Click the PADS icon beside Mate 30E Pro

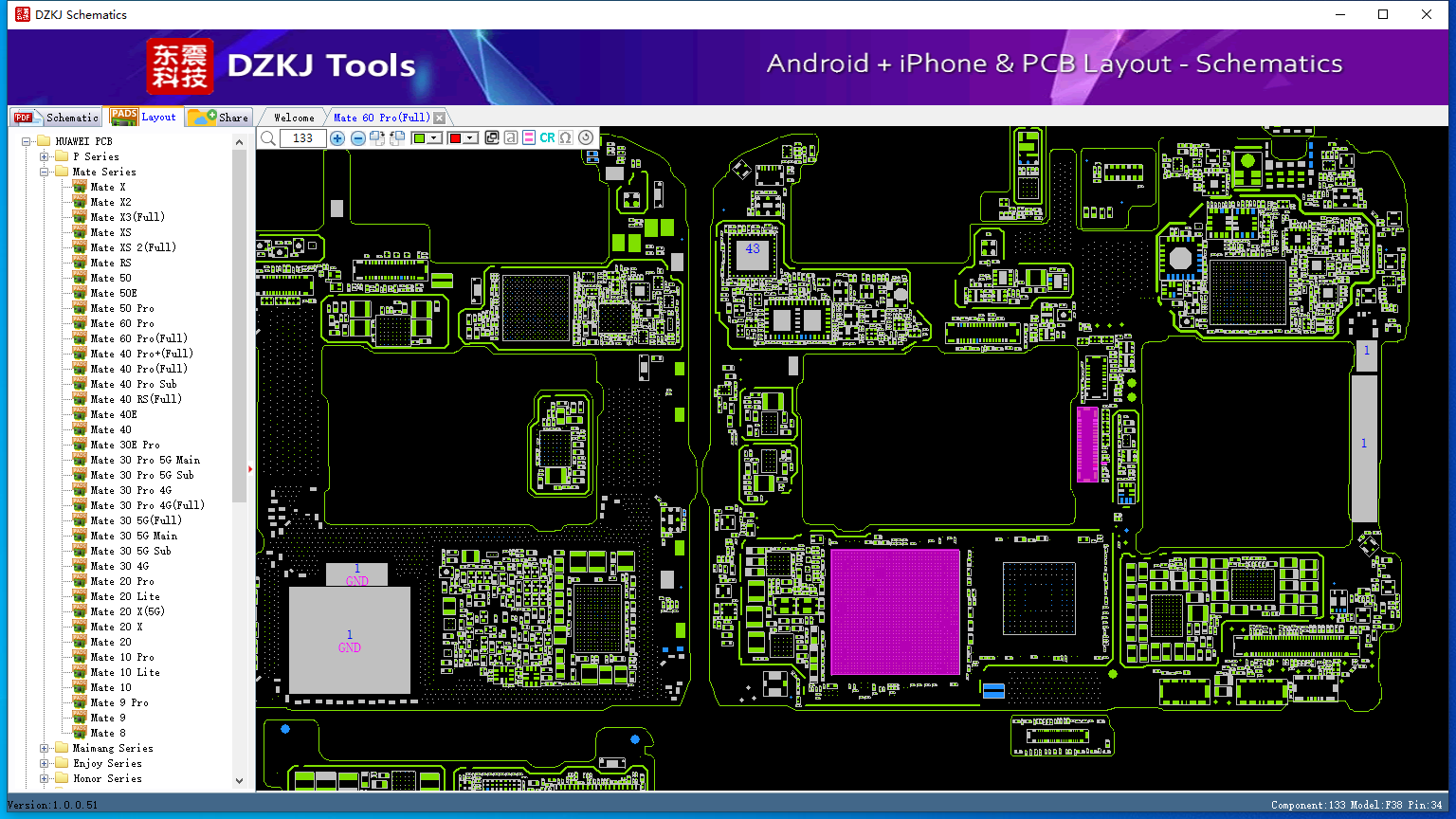point(80,446)
